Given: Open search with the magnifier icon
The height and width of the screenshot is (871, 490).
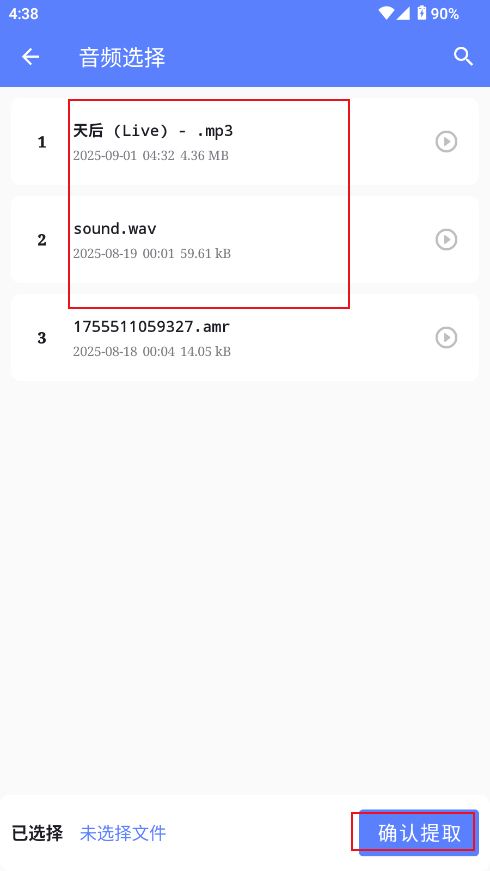Looking at the screenshot, I should tap(463, 57).
